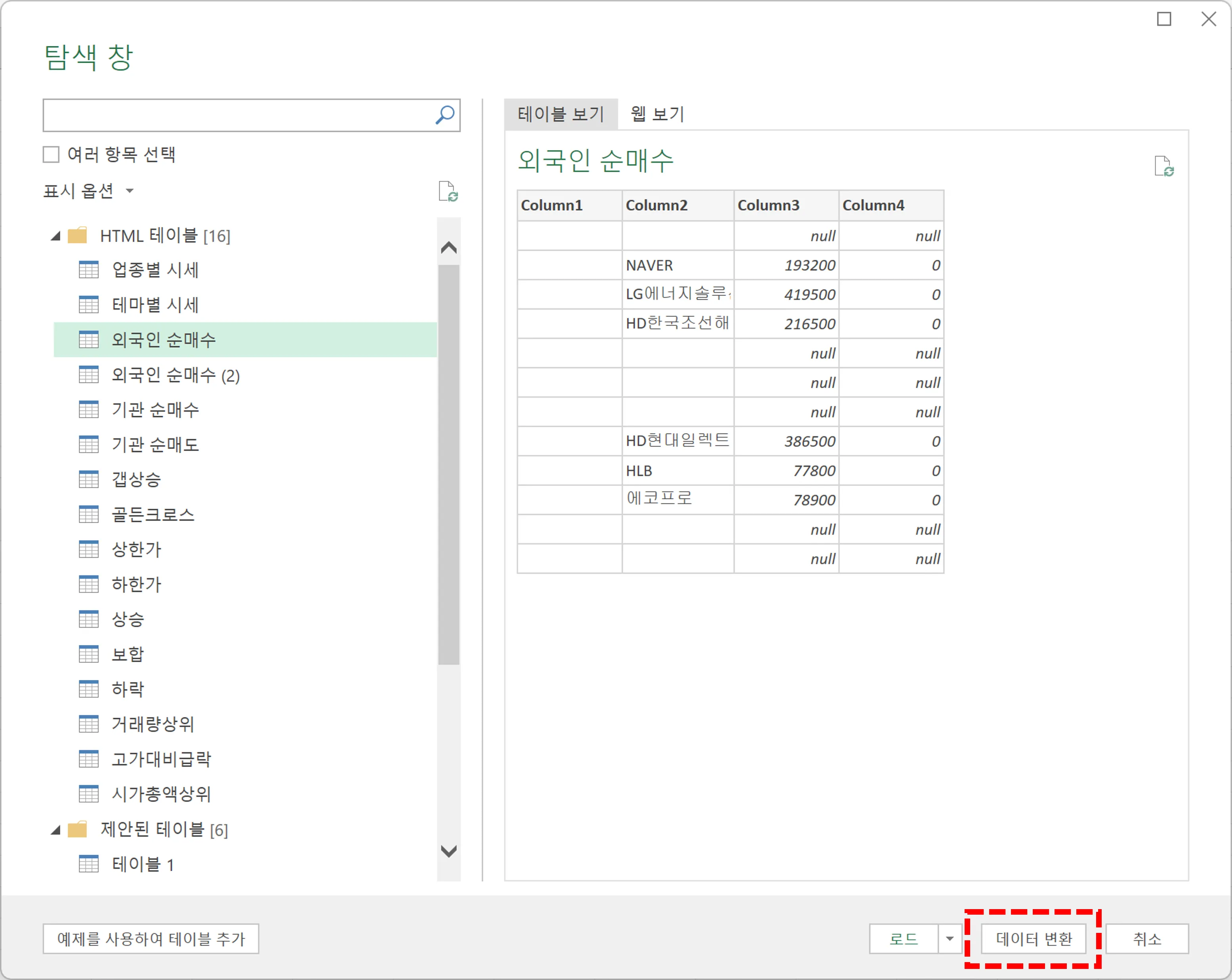Click the table icon for 고가대비급락
Image resolution: width=1232 pixels, height=980 pixels.
pyautogui.click(x=89, y=759)
